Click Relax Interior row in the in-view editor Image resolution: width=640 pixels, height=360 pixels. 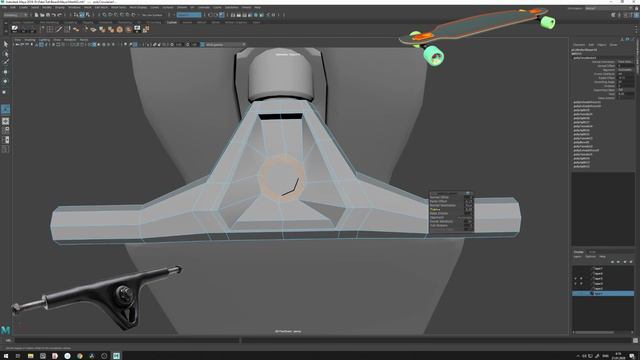(451, 213)
